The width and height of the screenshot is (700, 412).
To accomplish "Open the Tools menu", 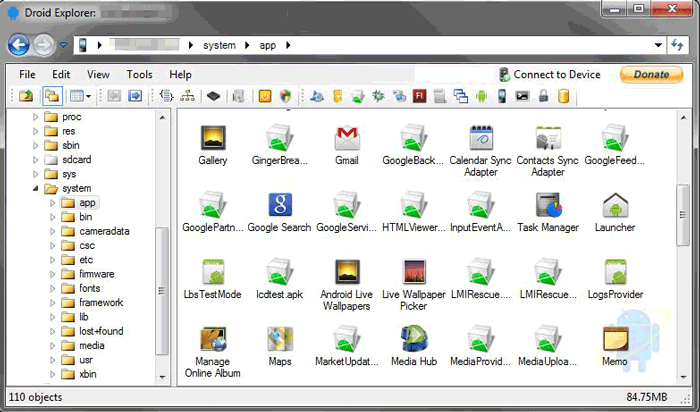I will 139,75.
